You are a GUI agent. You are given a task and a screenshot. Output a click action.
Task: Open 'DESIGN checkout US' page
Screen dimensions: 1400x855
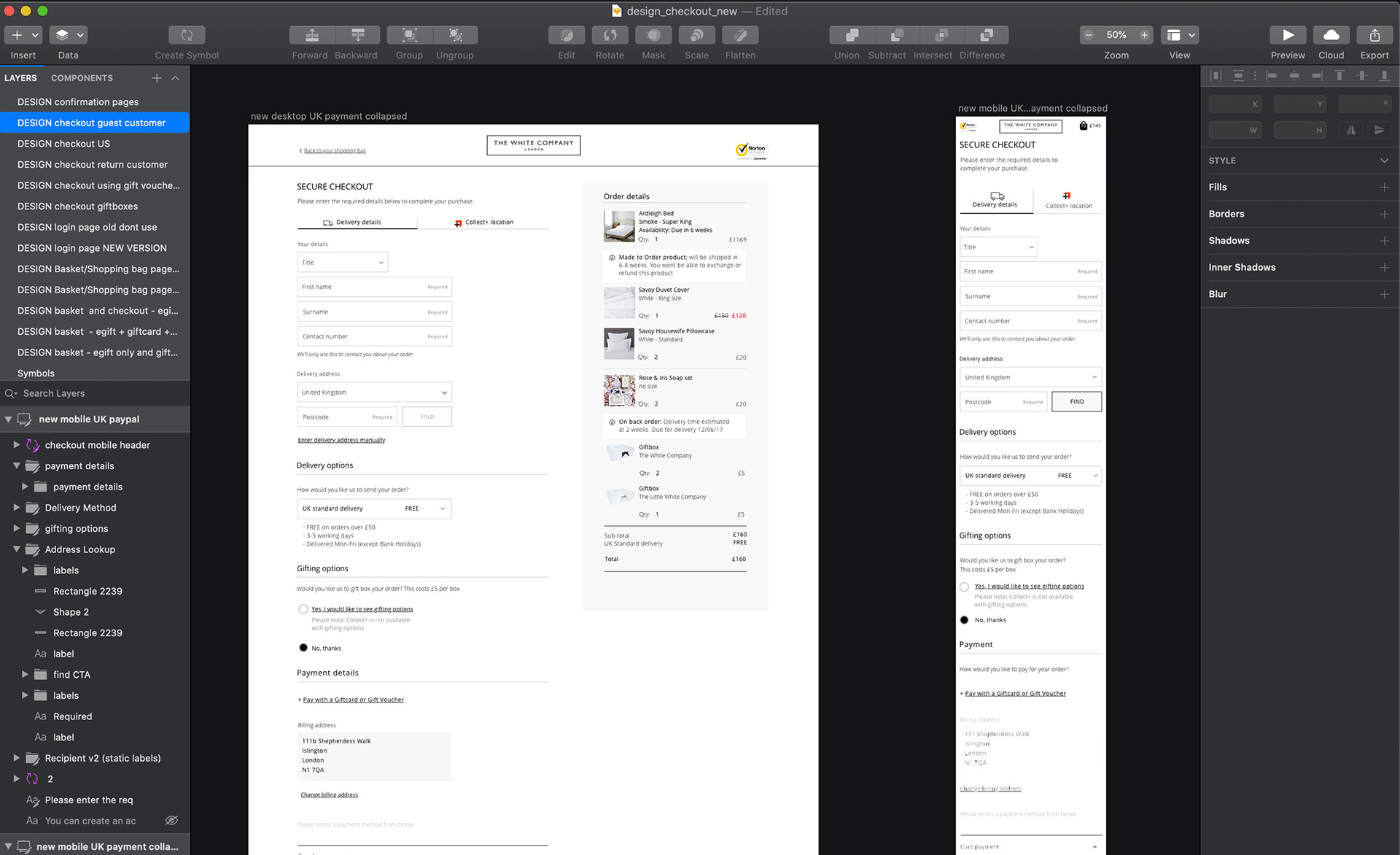[63, 144]
